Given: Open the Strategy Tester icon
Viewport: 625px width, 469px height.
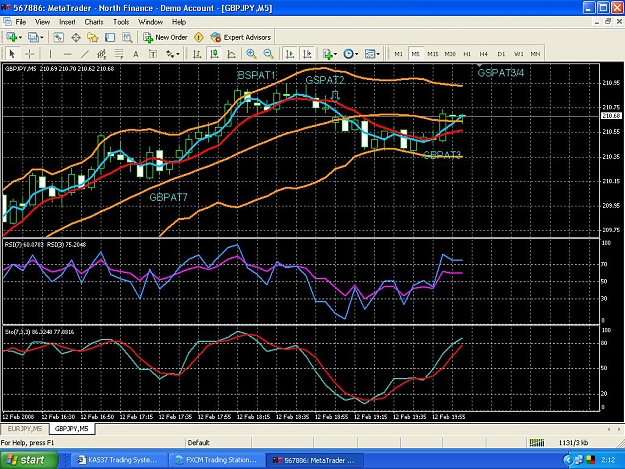Looking at the screenshot, I should pos(127,37).
